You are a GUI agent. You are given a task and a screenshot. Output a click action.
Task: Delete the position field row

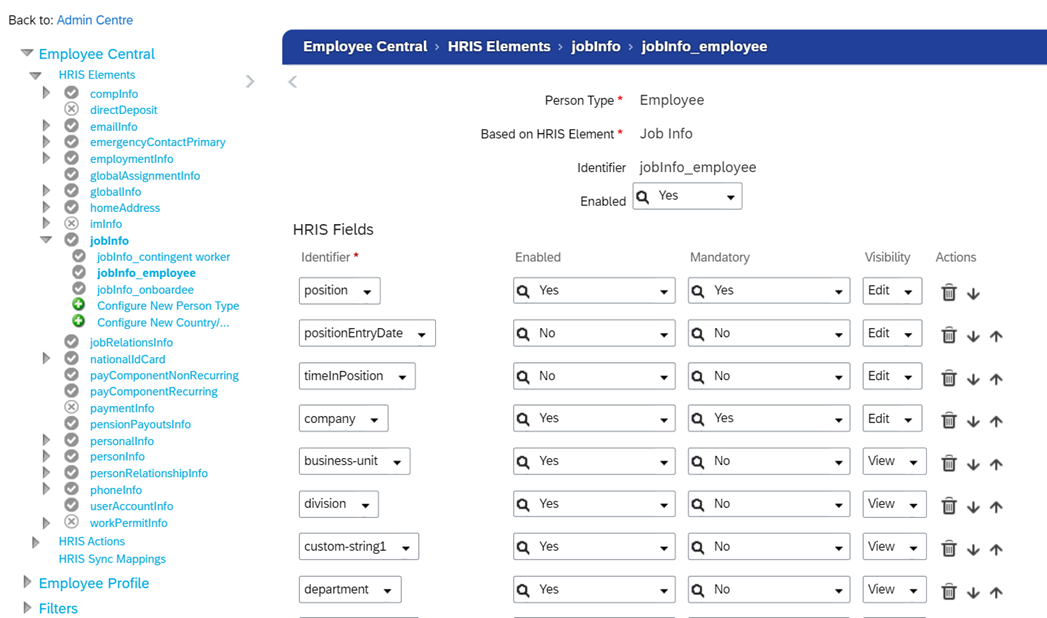949,293
